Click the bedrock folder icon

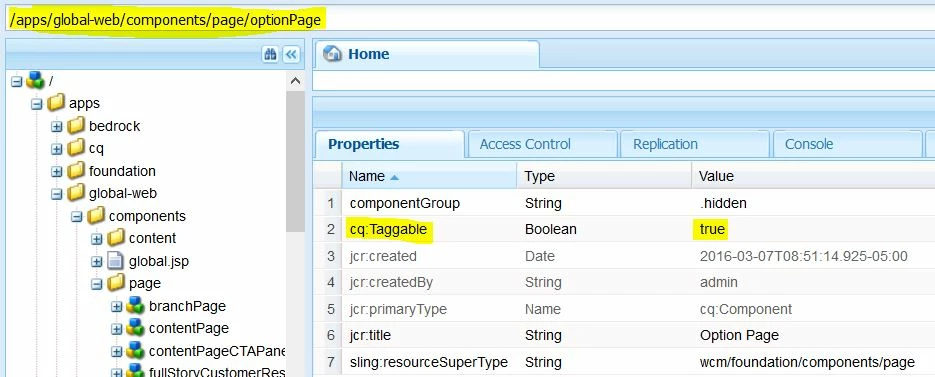pyautogui.click(x=76, y=126)
